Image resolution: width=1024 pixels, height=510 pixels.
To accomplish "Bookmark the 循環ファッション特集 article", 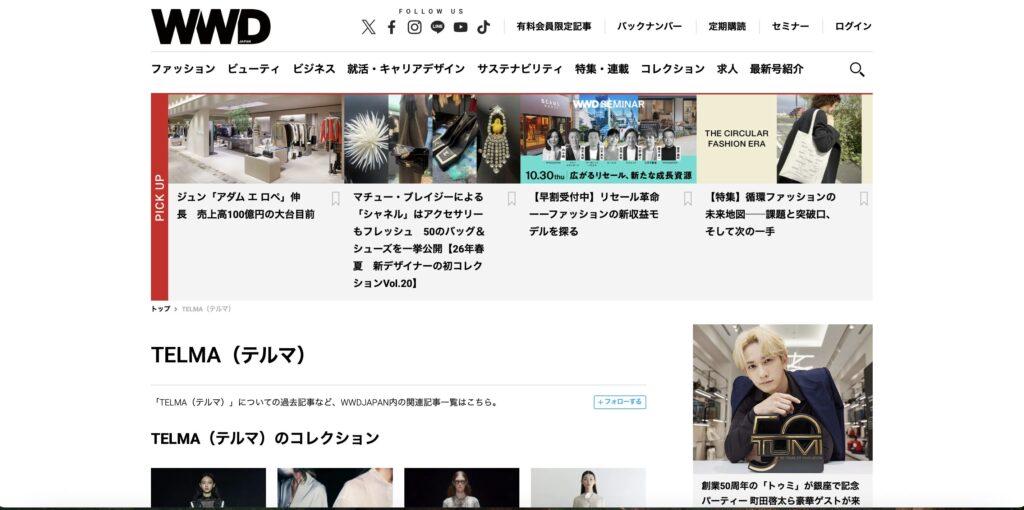I will coord(864,198).
